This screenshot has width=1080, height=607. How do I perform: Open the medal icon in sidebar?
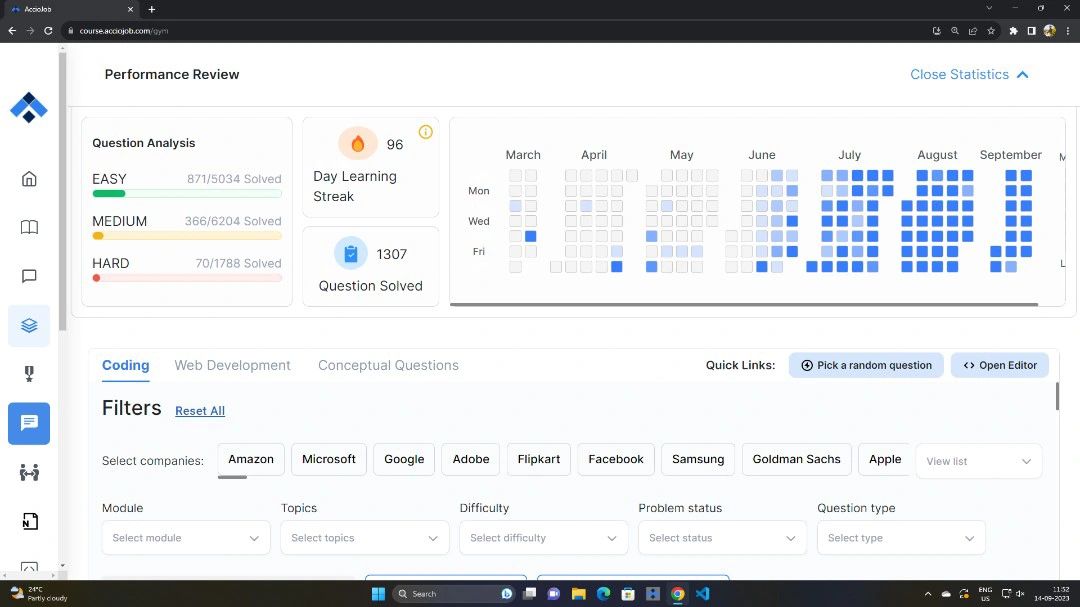[x=29, y=374]
